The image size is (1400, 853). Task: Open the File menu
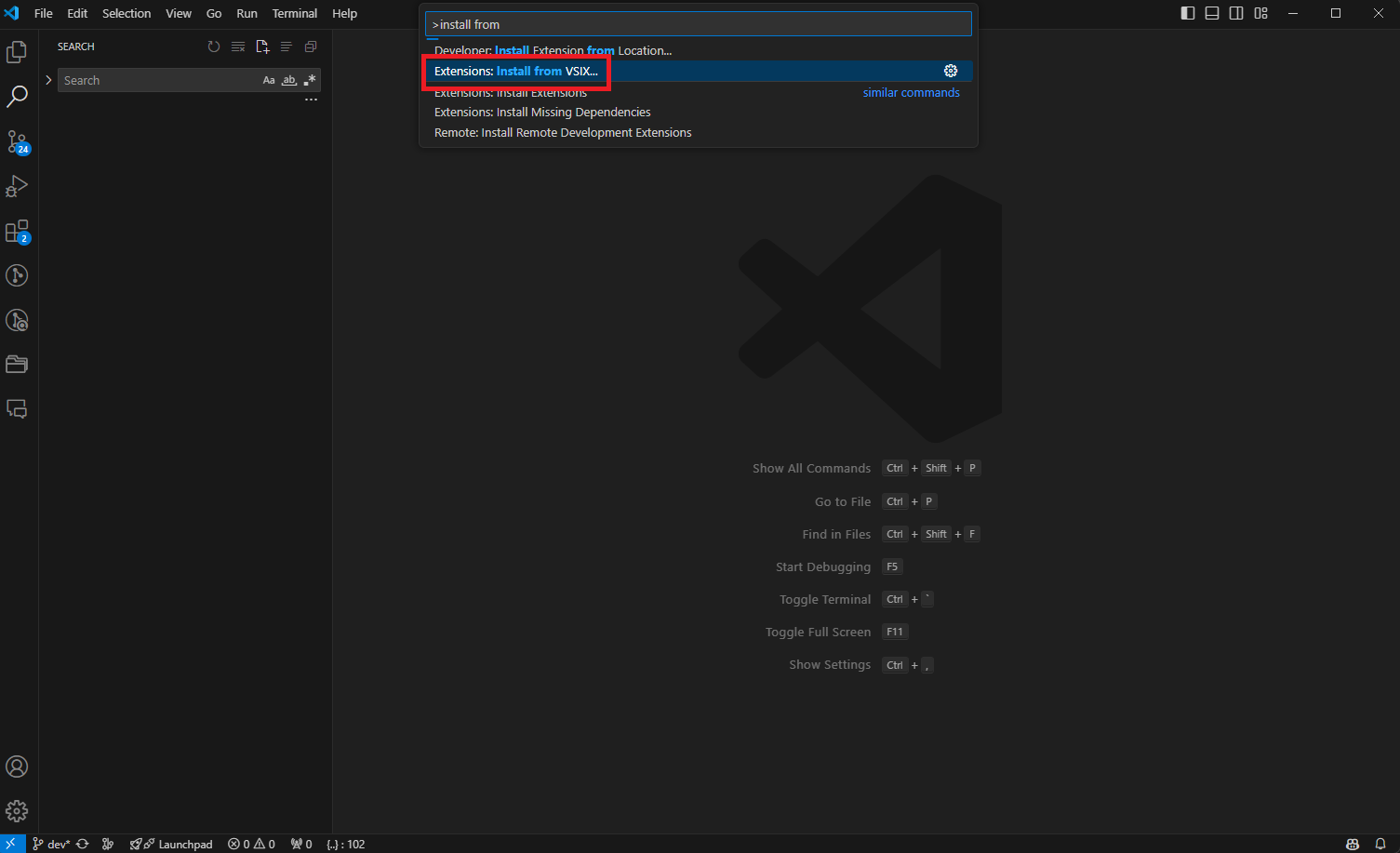tap(44, 13)
